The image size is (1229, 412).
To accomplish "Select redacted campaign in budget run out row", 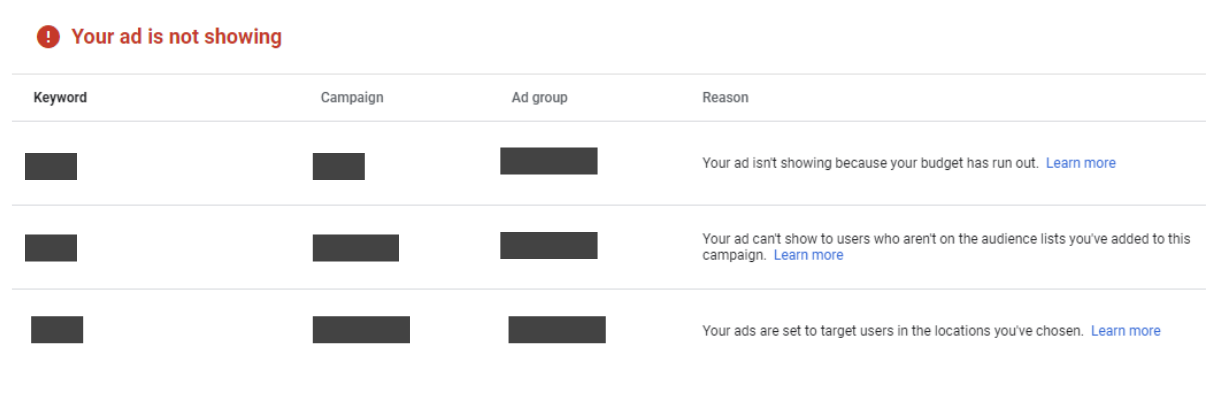I will (x=338, y=166).
